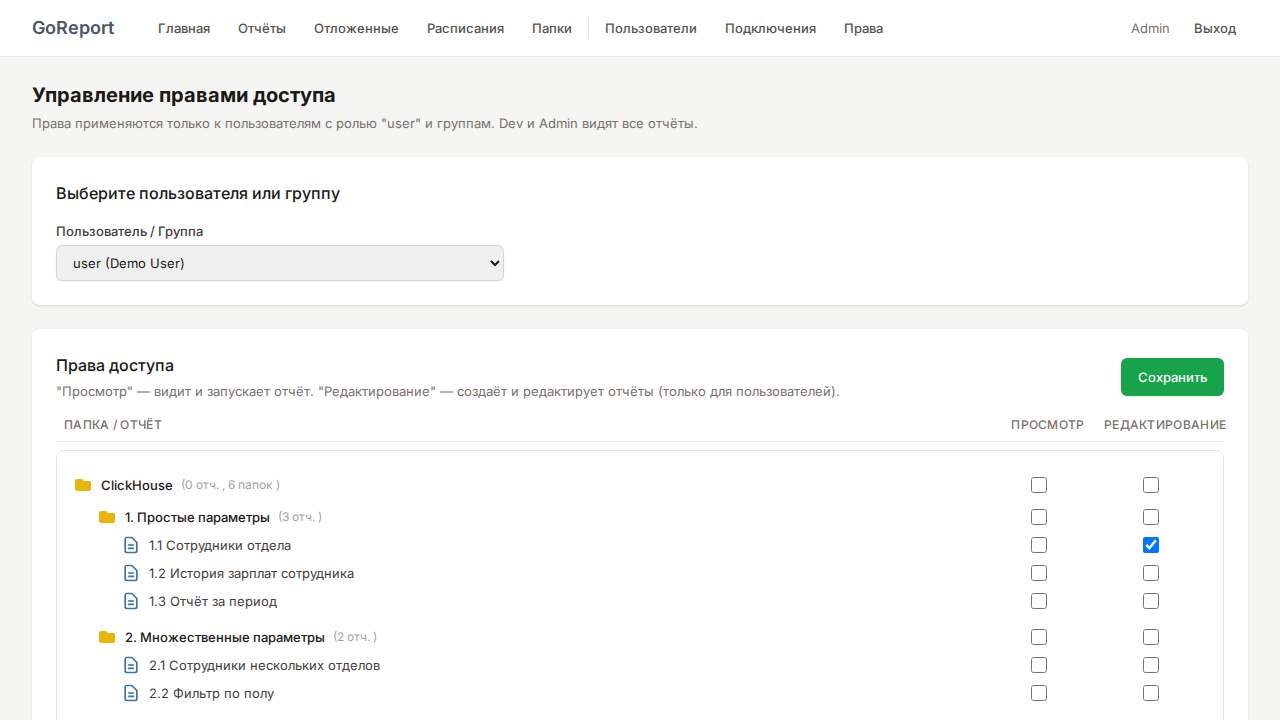Screen dimensions: 1280x720
Task: Click the Выход link
Action: pyautogui.click(x=1215, y=28)
